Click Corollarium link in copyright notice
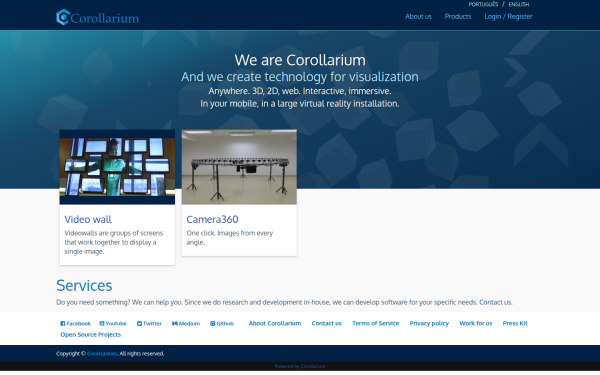The height and width of the screenshot is (375, 600). pyautogui.click(x=102, y=354)
